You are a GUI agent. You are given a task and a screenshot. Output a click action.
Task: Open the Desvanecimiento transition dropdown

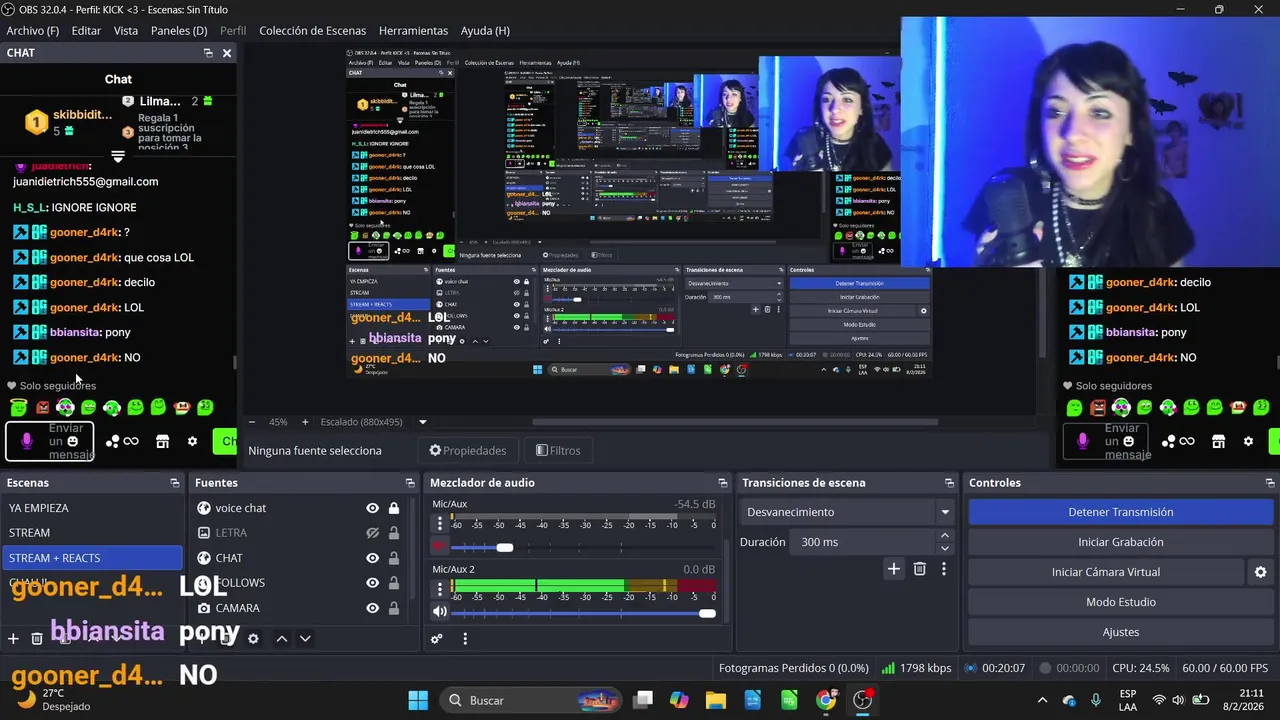pos(846,512)
